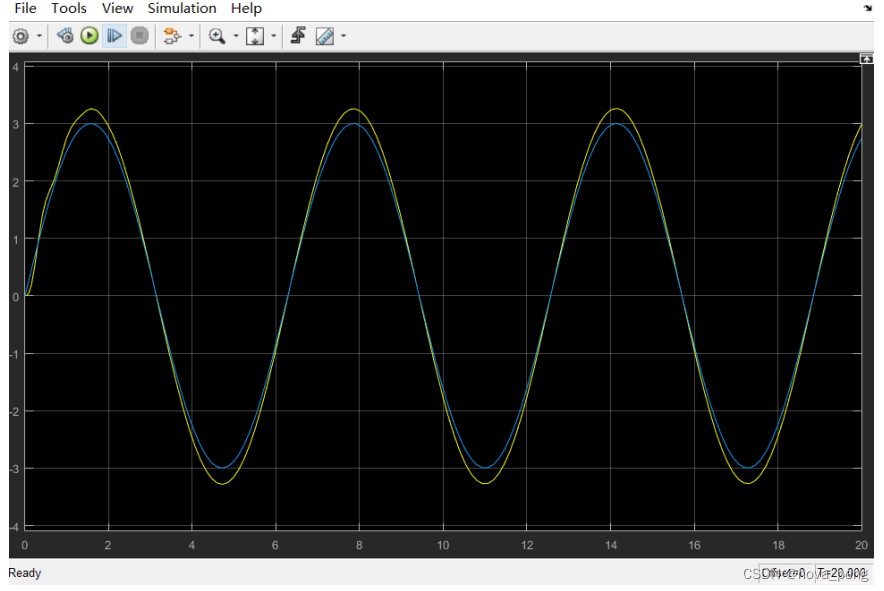Click the T=20.000 time readout
This screenshot has height=591, width=884.
click(x=842, y=573)
